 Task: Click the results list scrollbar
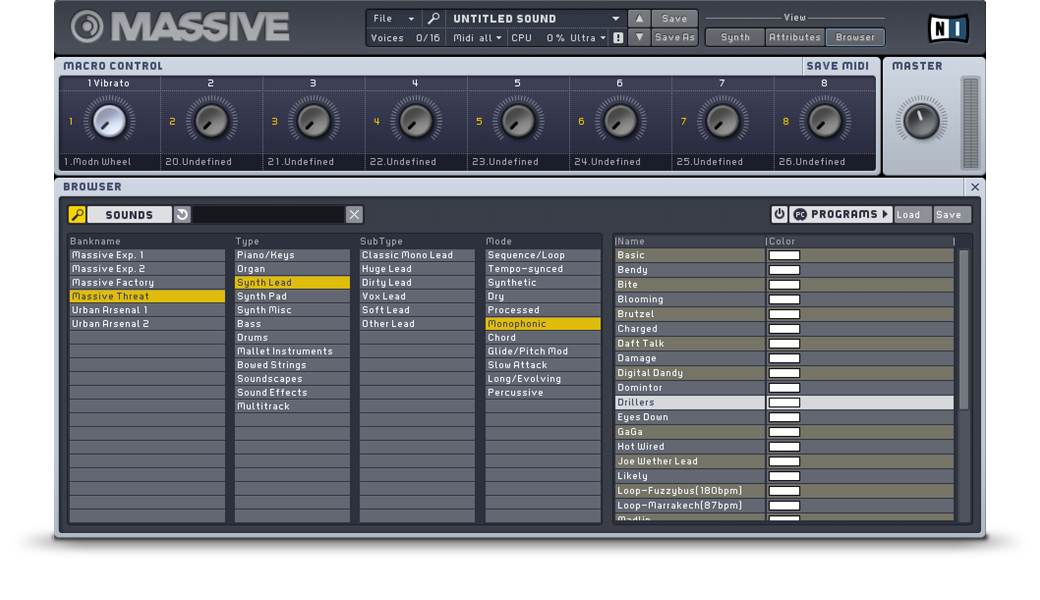click(x=964, y=330)
